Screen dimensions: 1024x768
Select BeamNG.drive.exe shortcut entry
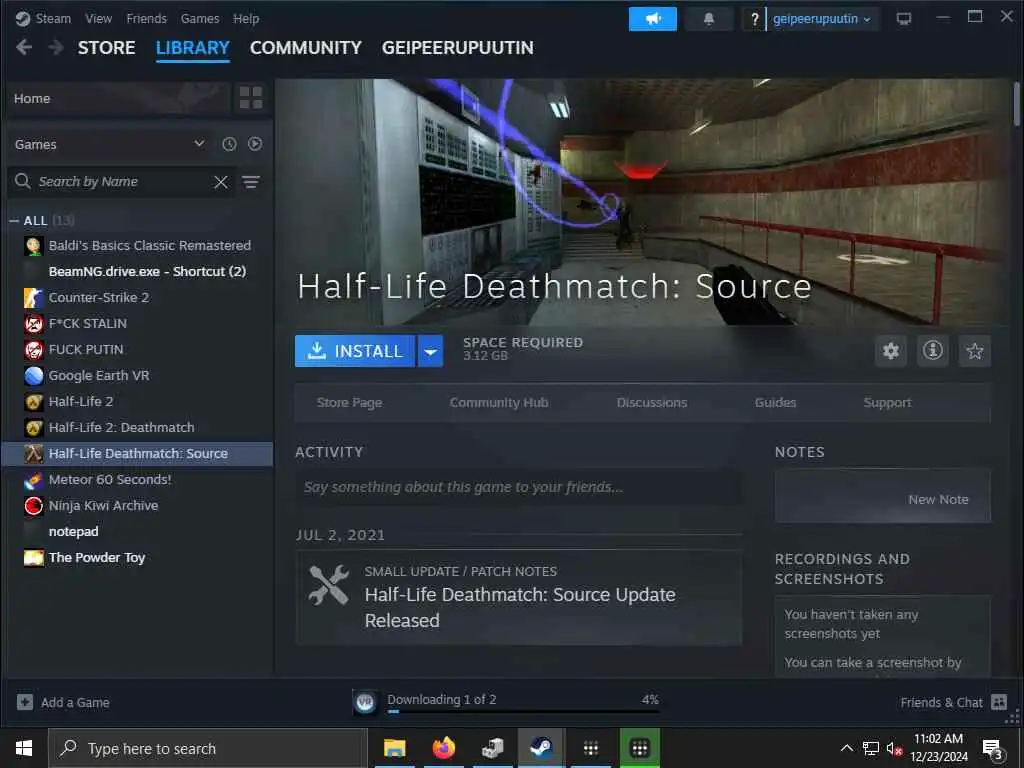pos(138,272)
